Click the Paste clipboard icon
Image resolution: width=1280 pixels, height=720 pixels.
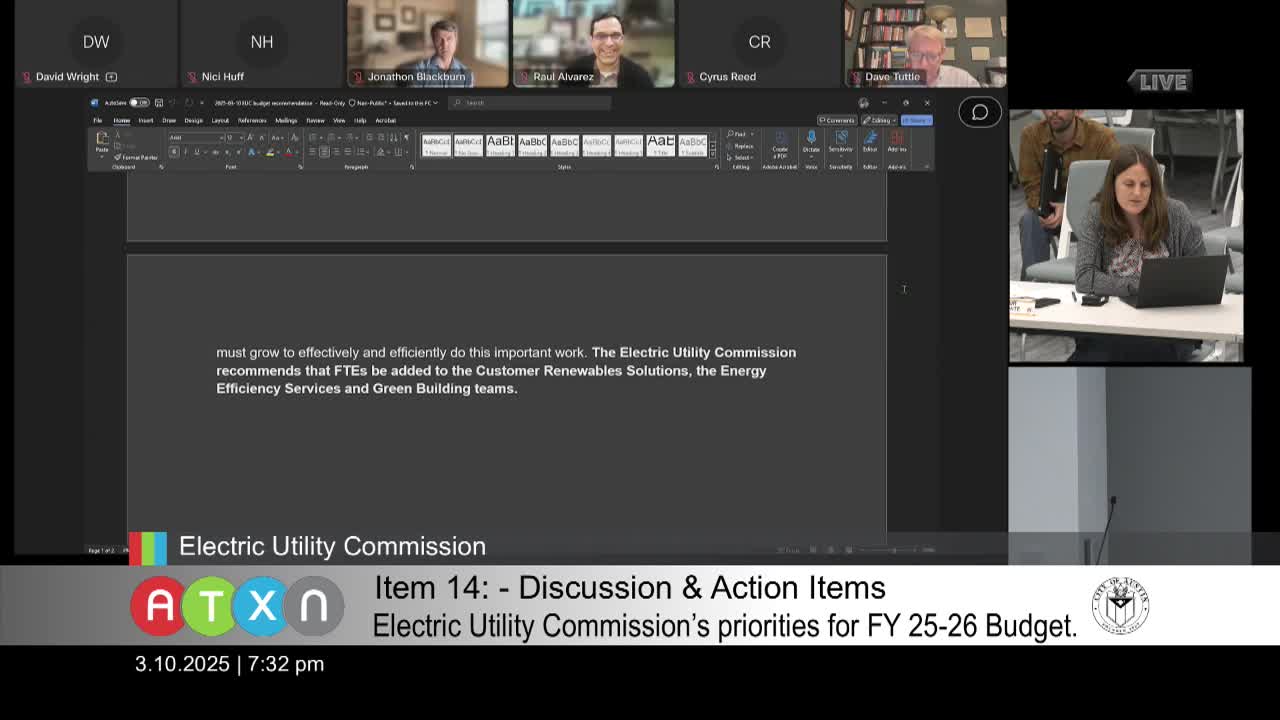pos(102,141)
